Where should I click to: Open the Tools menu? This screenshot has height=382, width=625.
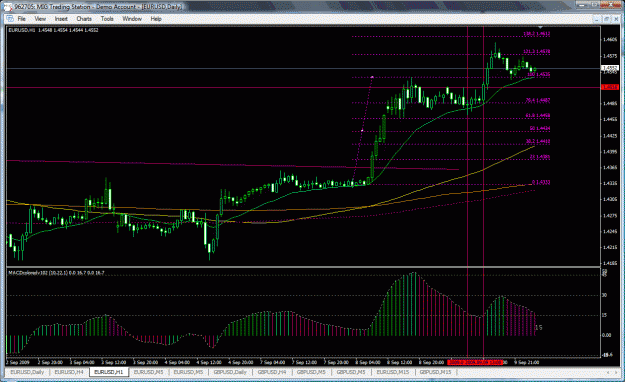click(x=107, y=19)
